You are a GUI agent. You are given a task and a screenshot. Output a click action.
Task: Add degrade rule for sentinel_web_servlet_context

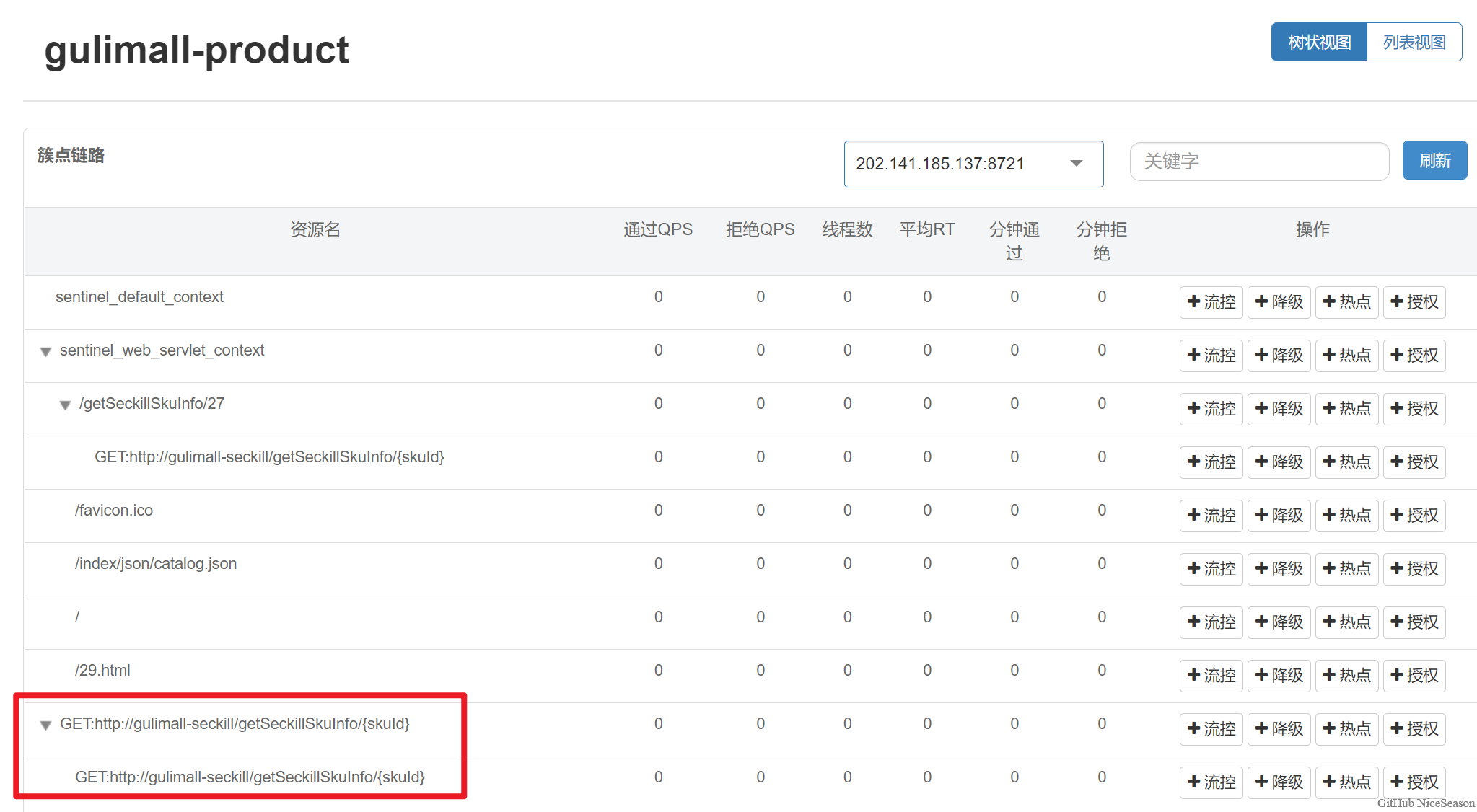(x=1279, y=356)
